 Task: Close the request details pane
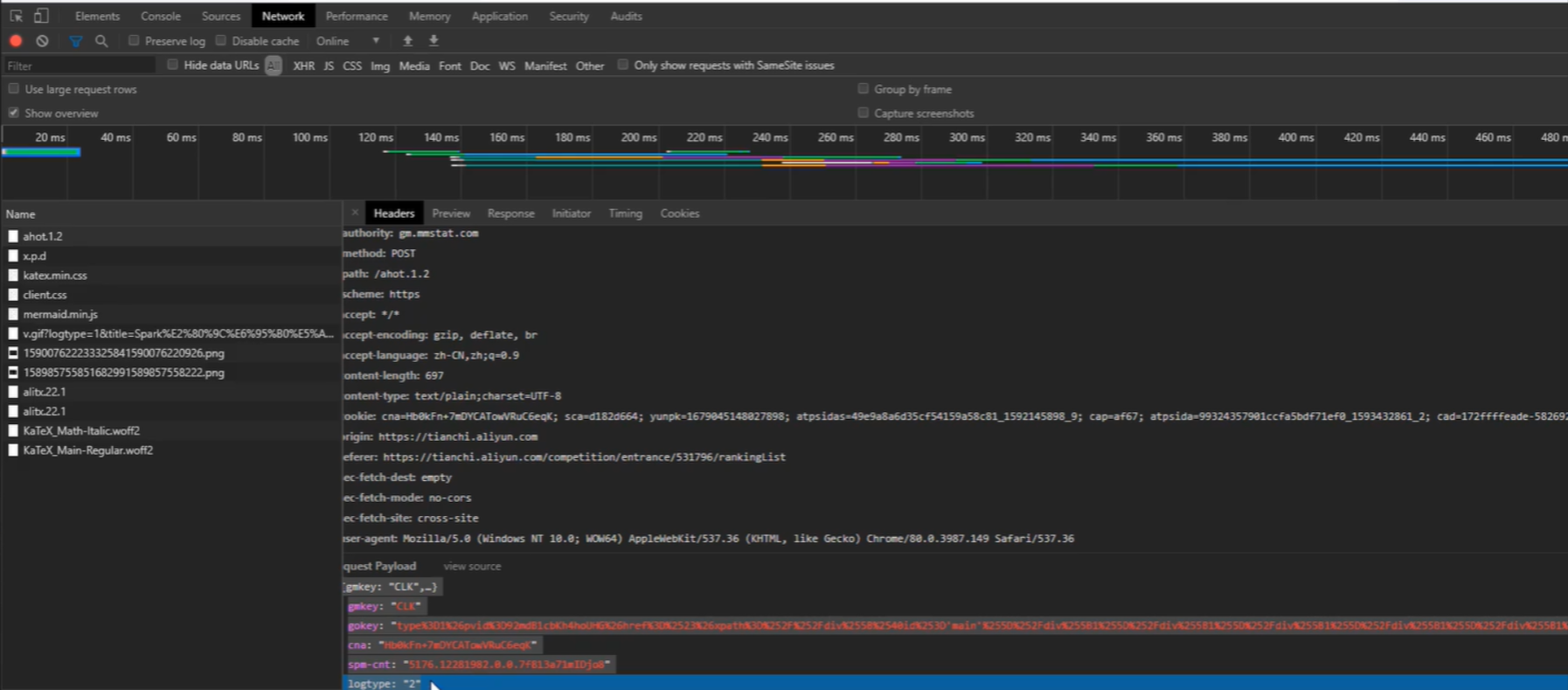tap(355, 213)
